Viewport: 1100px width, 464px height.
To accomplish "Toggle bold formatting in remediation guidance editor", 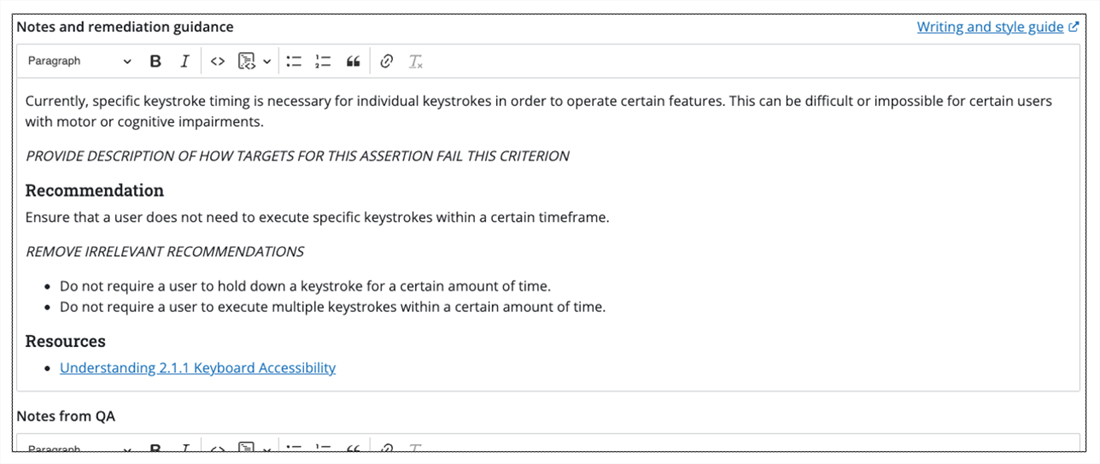I will 155,62.
